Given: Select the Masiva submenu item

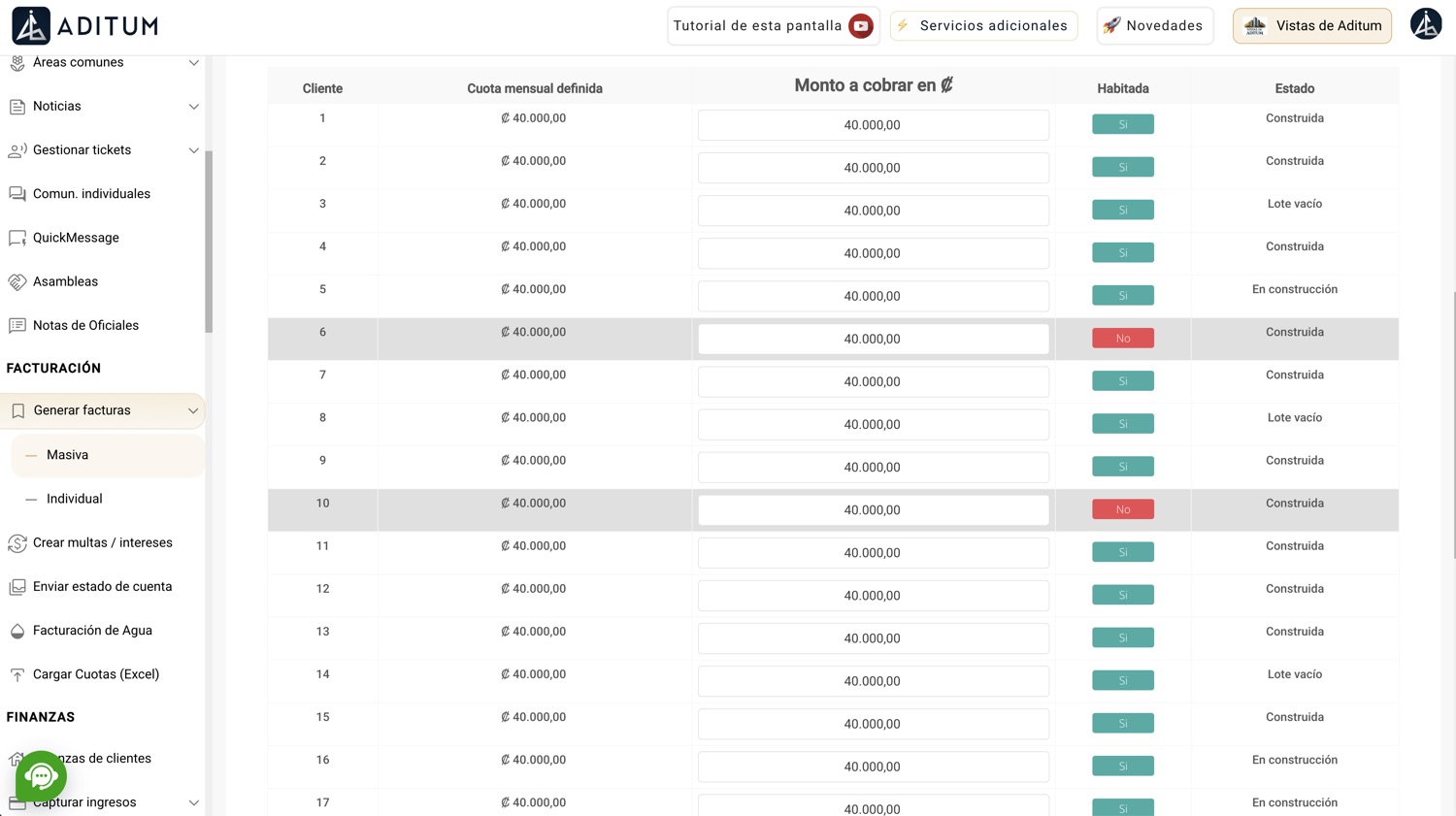Looking at the screenshot, I should 108,455.
